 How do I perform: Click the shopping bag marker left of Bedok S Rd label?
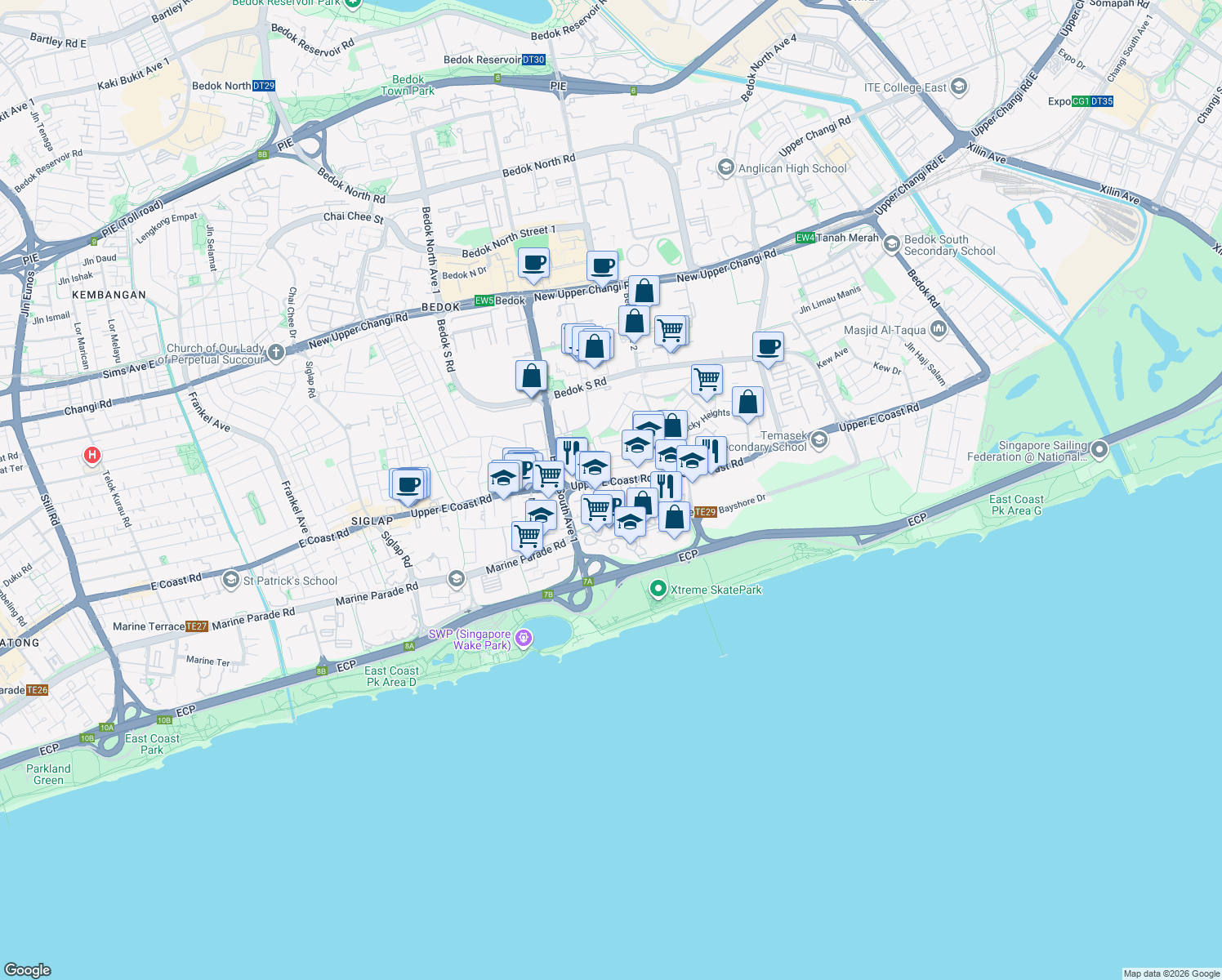pos(531,377)
